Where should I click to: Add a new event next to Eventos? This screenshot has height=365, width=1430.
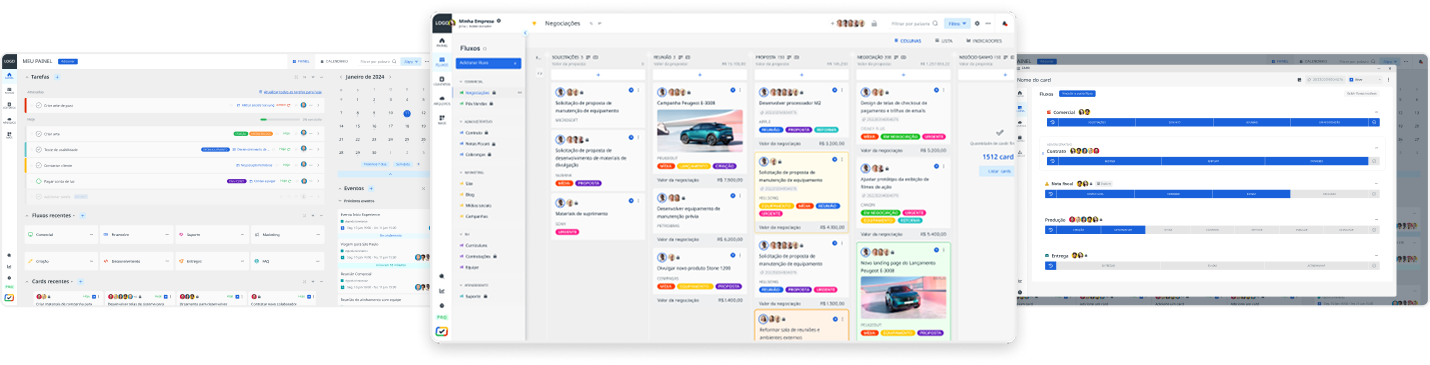click(371, 188)
